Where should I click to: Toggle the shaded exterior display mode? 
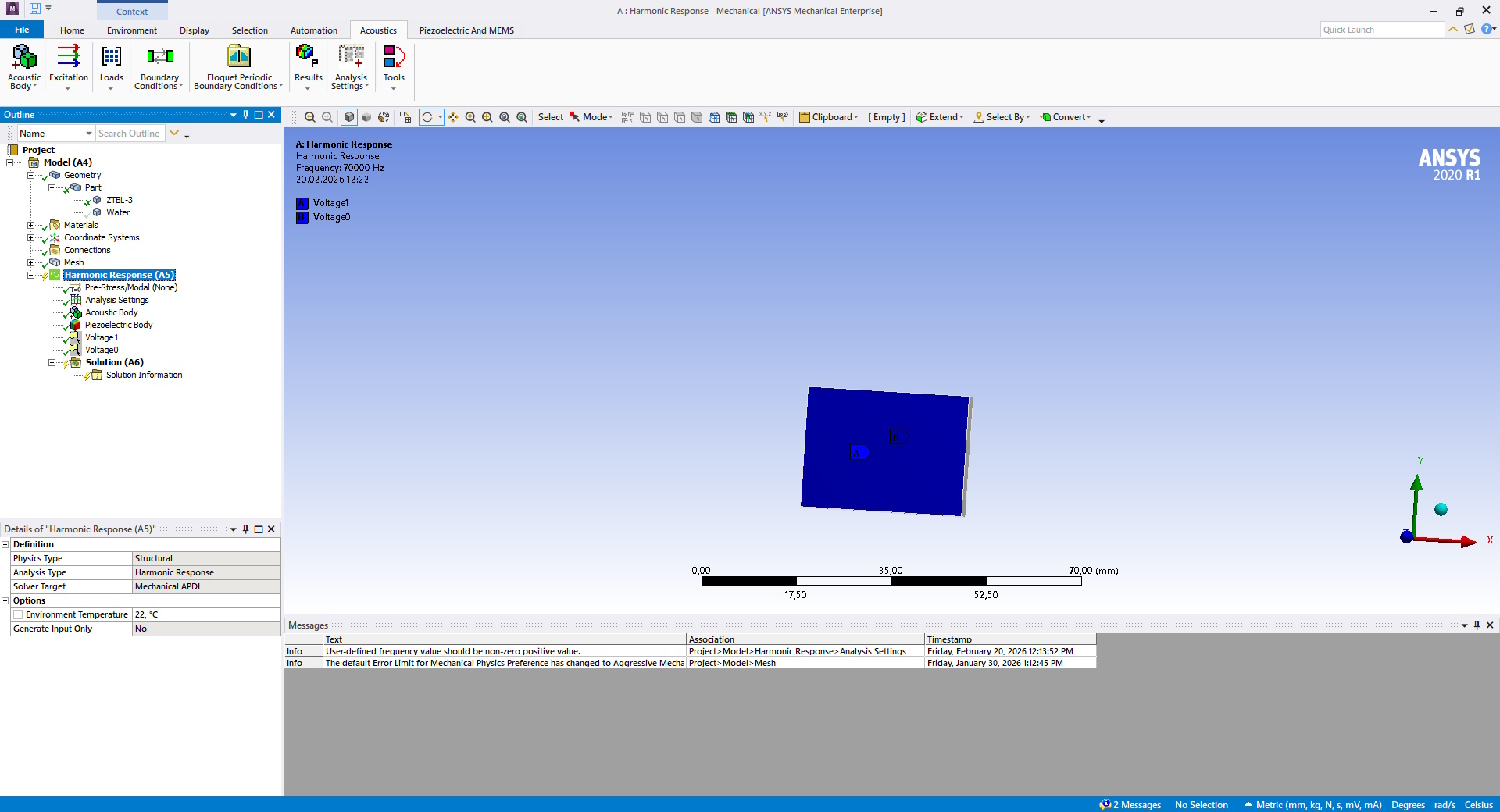[x=349, y=117]
